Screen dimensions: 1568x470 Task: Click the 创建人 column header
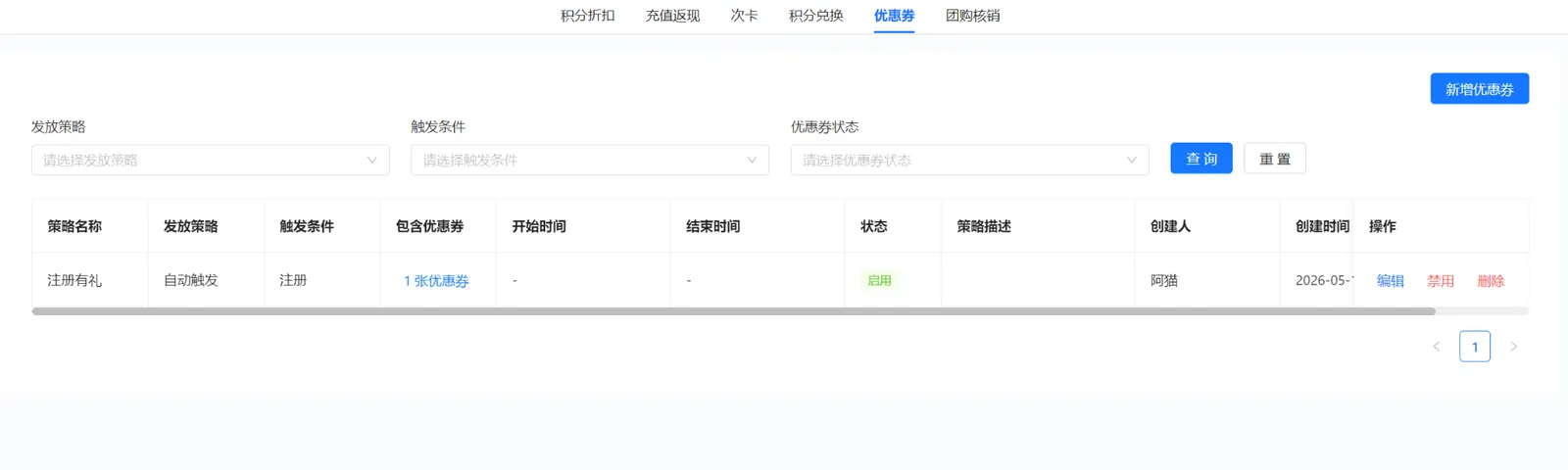click(1207, 226)
